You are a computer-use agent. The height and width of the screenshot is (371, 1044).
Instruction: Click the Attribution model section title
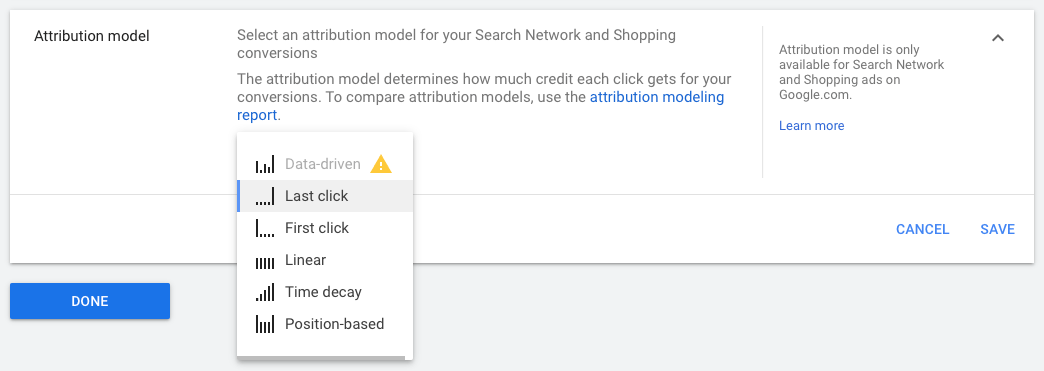92,36
